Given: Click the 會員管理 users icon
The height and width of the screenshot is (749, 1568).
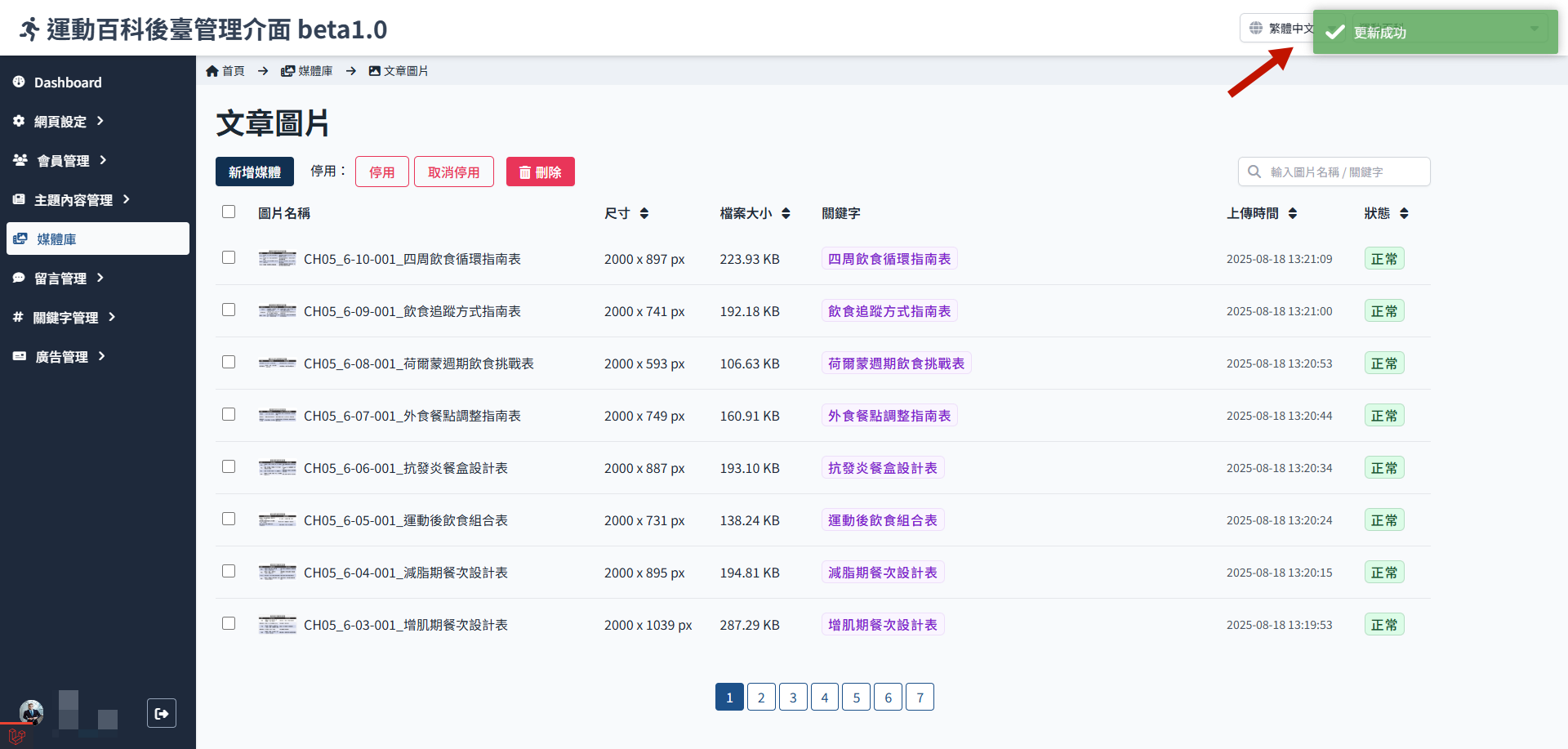Looking at the screenshot, I should pyautogui.click(x=20, y=160).
